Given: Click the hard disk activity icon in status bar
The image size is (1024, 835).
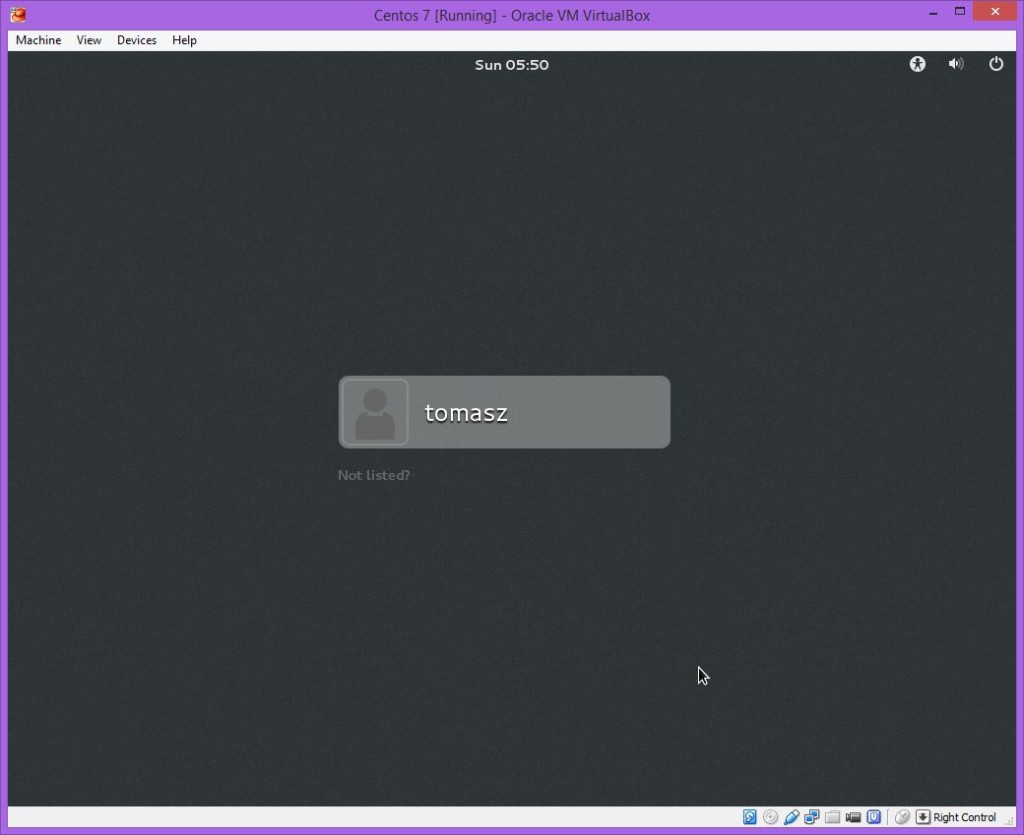Looking at the screenshot, I should pyautogui.click(x=750, y=817).
